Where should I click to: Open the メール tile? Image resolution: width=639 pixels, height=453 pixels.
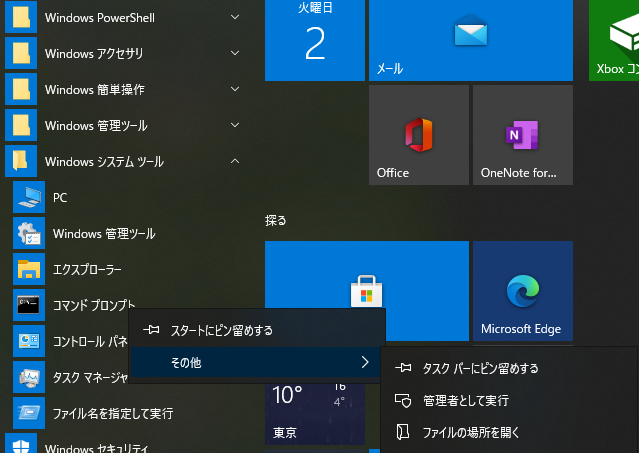(x=471, y=40)
